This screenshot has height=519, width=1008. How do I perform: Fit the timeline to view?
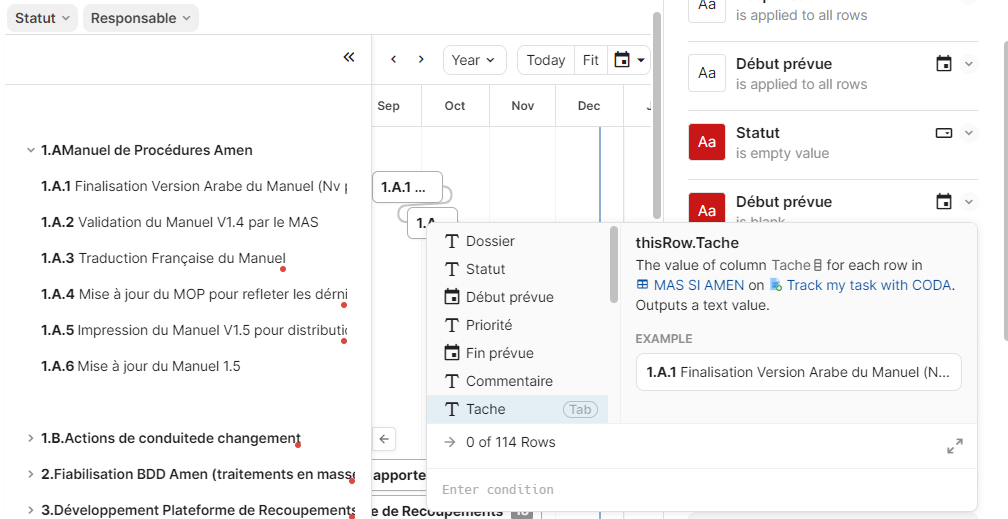(591, 60)
